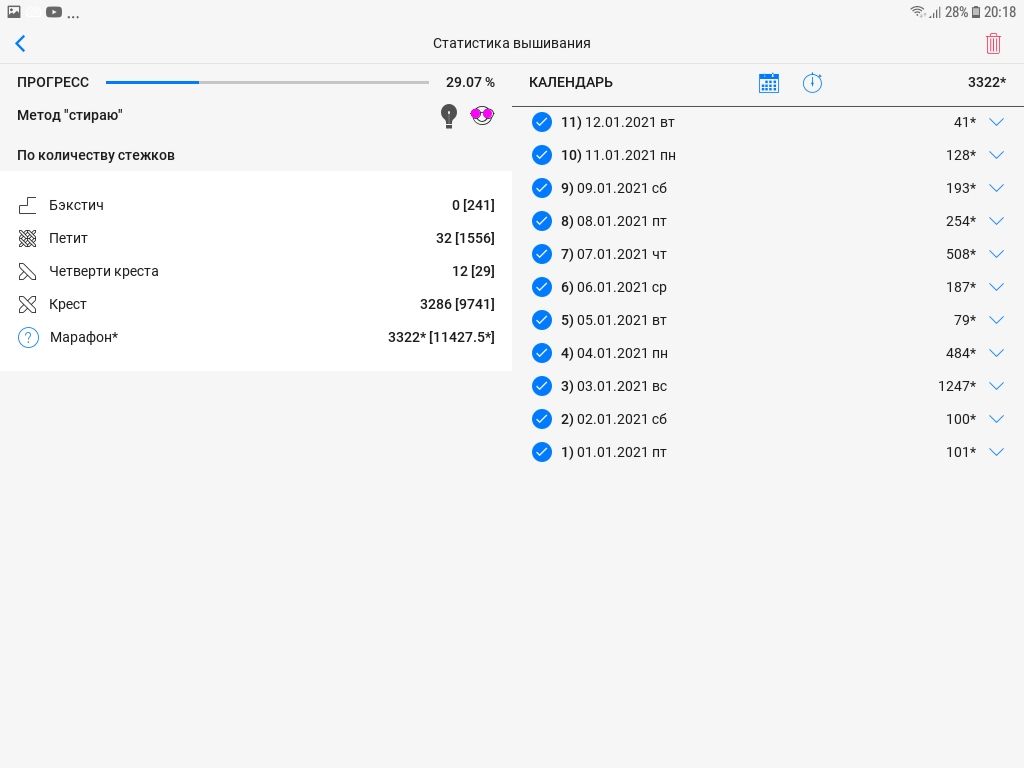Screen dimensions: 1024x768
Task: Tap the Marathon question mark icon
Action: click(28, 338)
